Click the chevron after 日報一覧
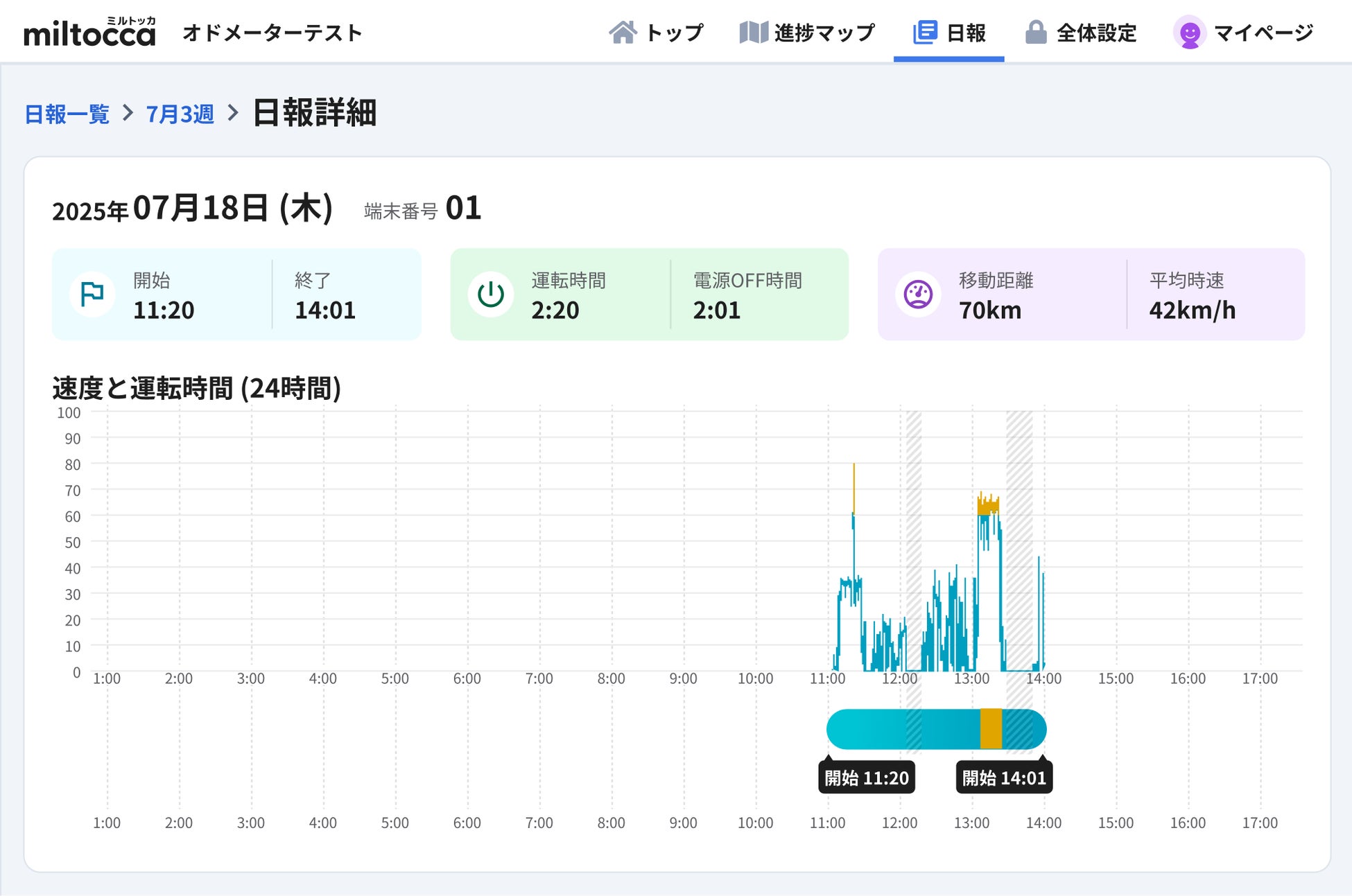 tap(128, 113)
